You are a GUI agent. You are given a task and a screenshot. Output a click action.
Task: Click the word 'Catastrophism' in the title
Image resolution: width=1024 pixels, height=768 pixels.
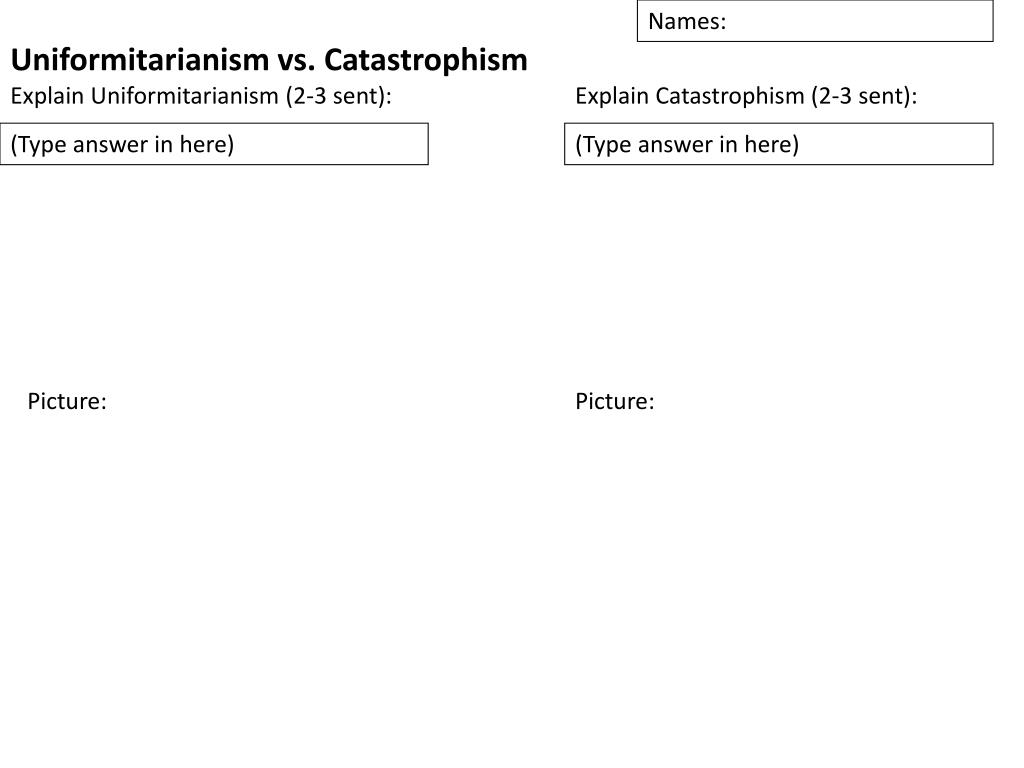(x=426, y=60)
